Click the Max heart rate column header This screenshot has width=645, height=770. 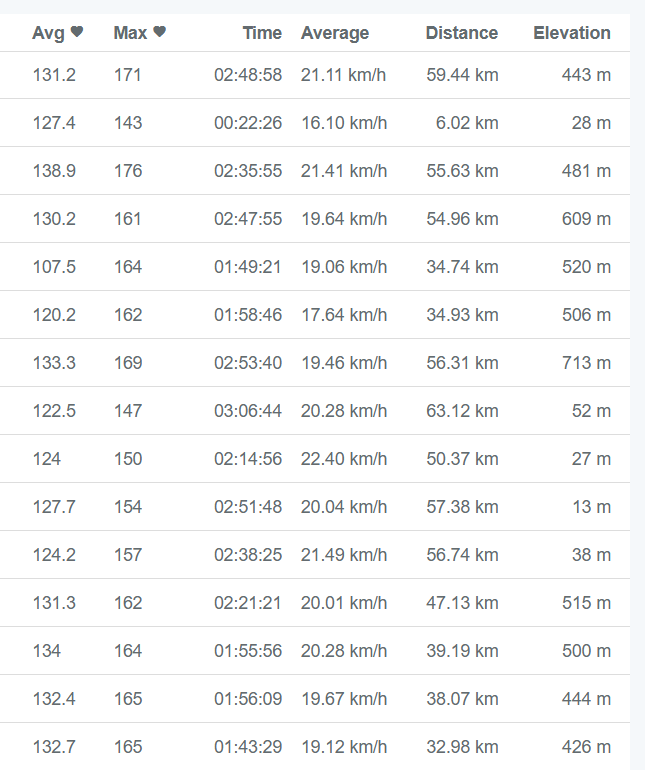[x=130, y=33]
